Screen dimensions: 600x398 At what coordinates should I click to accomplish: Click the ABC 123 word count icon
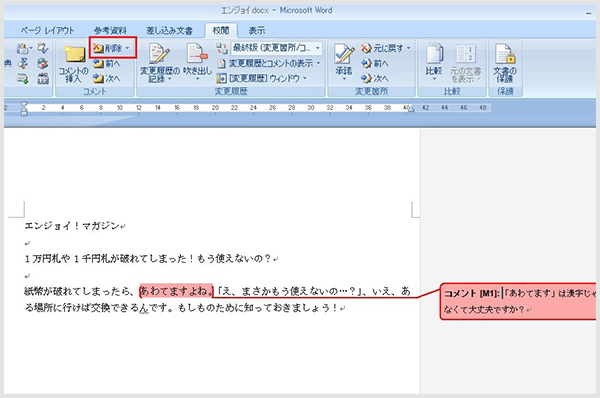click(43, 78)
